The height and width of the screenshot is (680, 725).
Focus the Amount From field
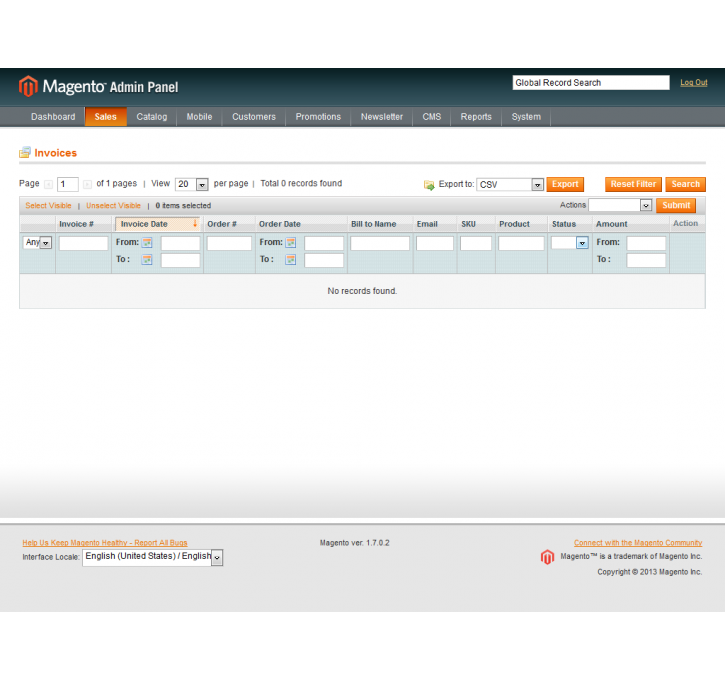[646, 243]
